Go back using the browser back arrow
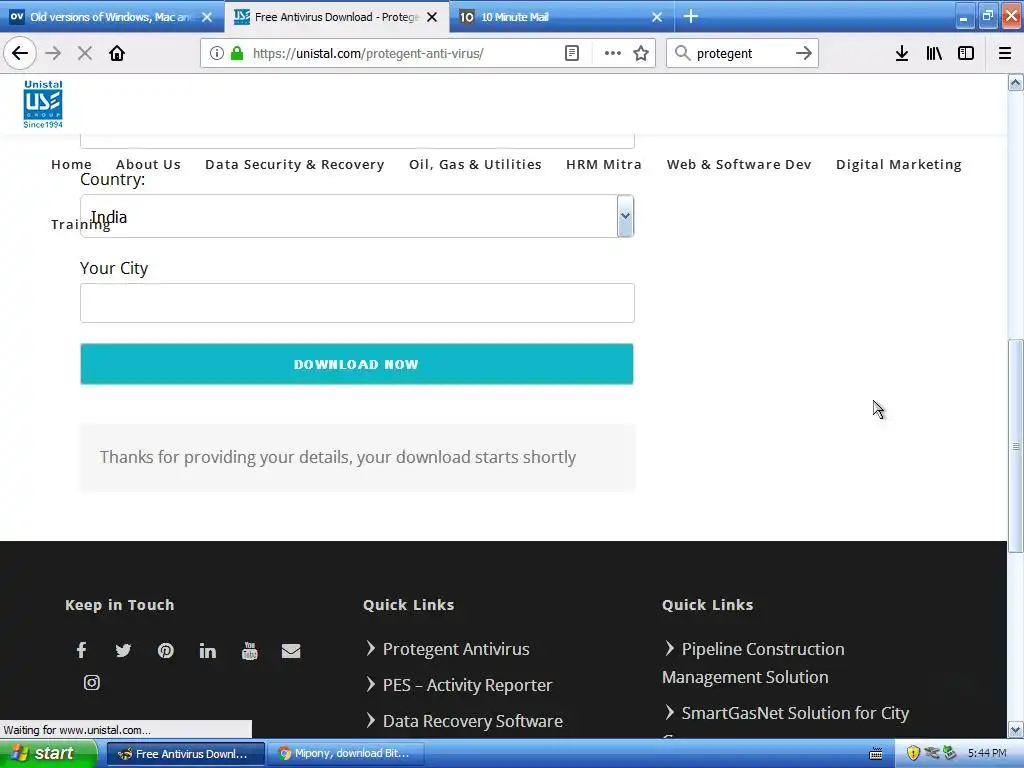This screenshot has width=1024, height=768. click(x=20, y=53)
